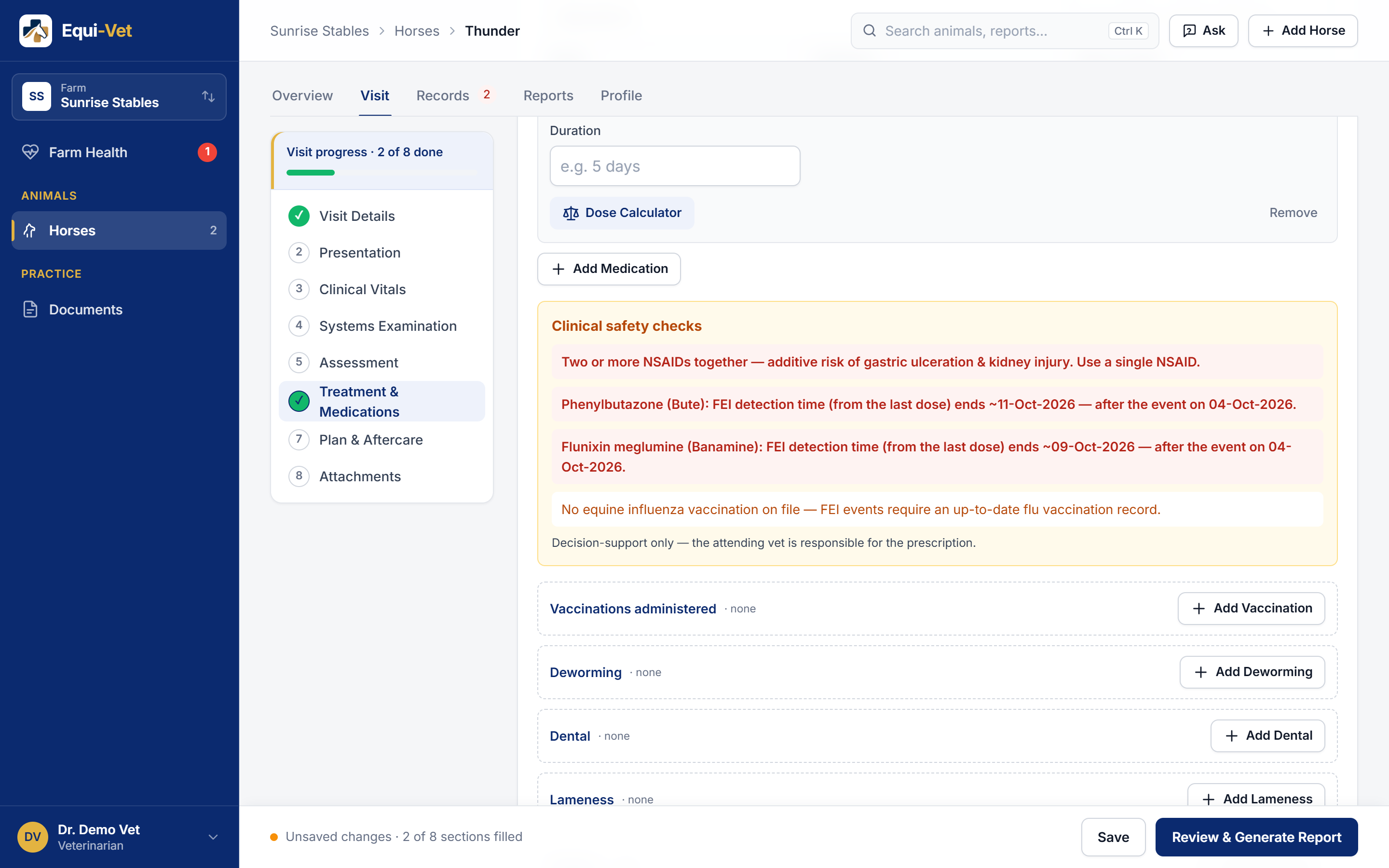Image resolution: width=1389 pixels, height=868 pixels.
Task: Remove this medication entry
Action: (x=1293, y=213)
